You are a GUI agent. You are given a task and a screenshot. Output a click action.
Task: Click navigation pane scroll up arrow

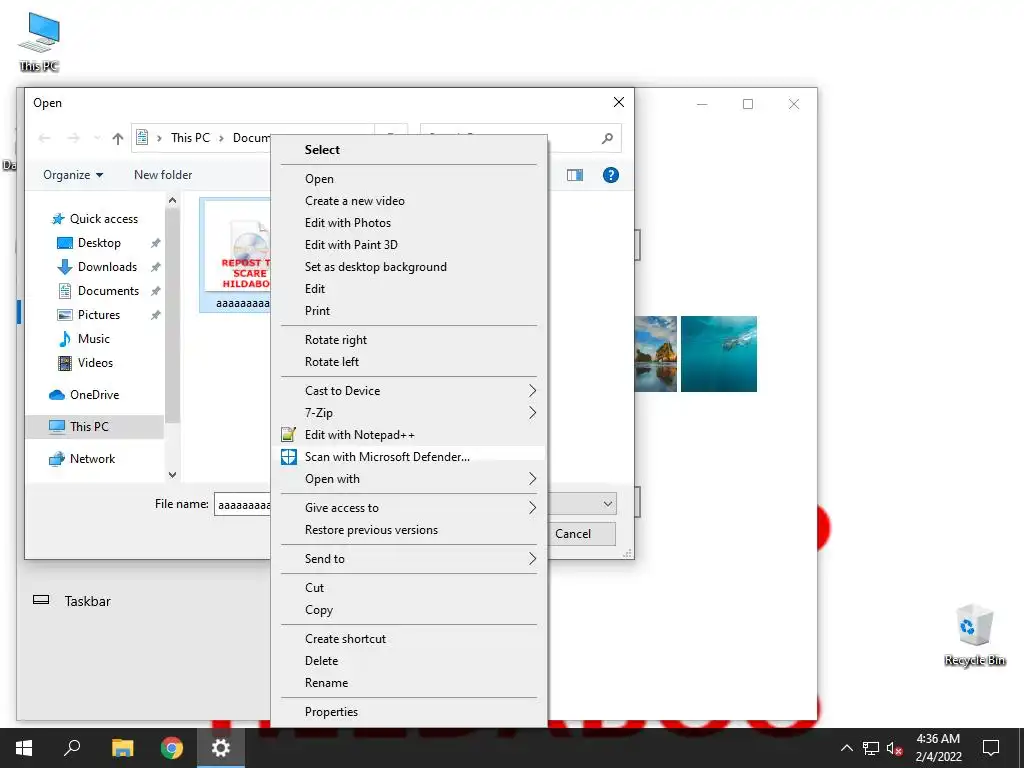click(172, 200)
